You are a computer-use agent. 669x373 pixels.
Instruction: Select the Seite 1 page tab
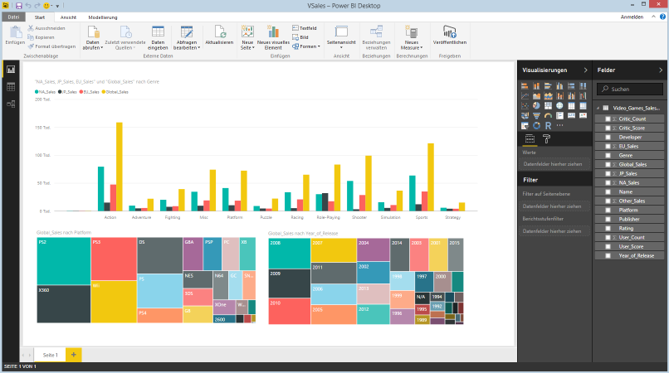50,355
